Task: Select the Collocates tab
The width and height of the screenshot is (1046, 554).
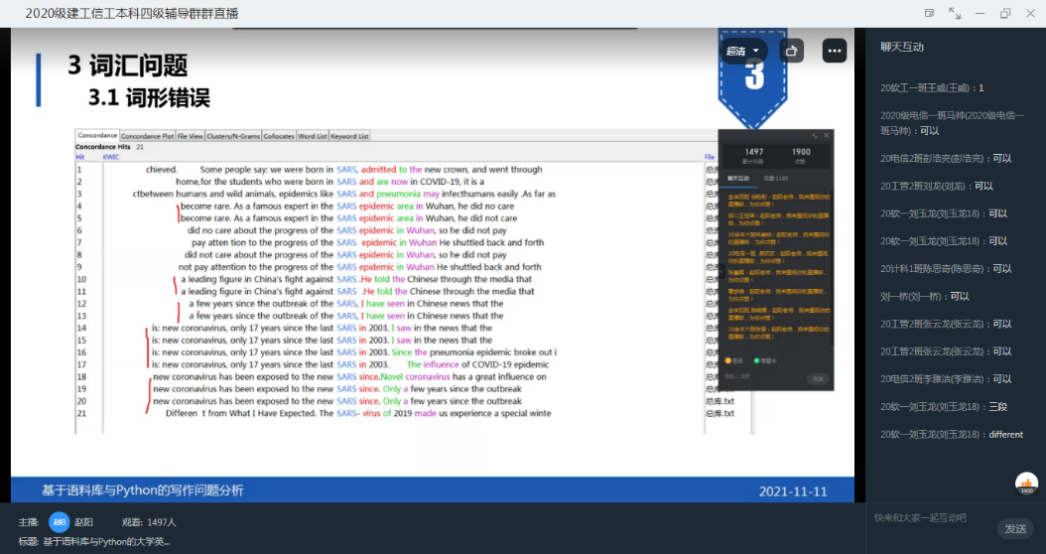Action: tap(279, 136)
